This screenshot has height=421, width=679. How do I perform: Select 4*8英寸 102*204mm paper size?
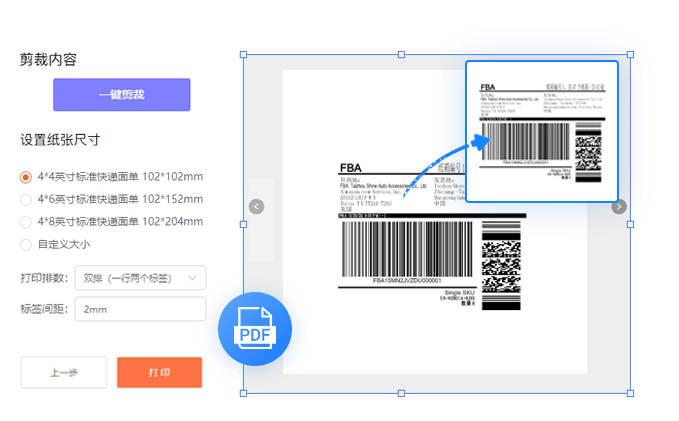click(26, 222)
